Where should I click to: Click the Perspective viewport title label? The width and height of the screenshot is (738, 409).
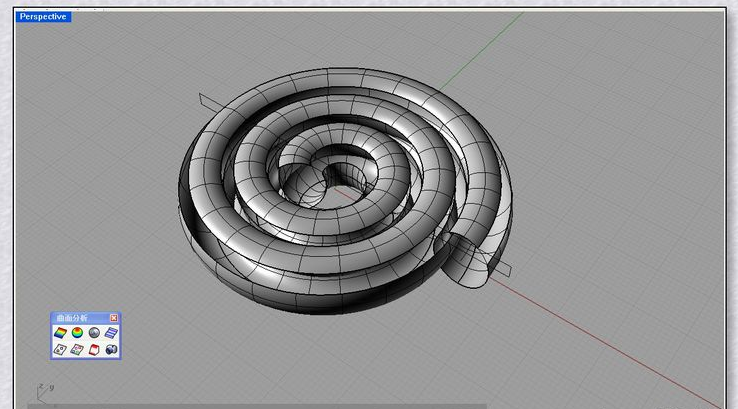tap(43, 17)
